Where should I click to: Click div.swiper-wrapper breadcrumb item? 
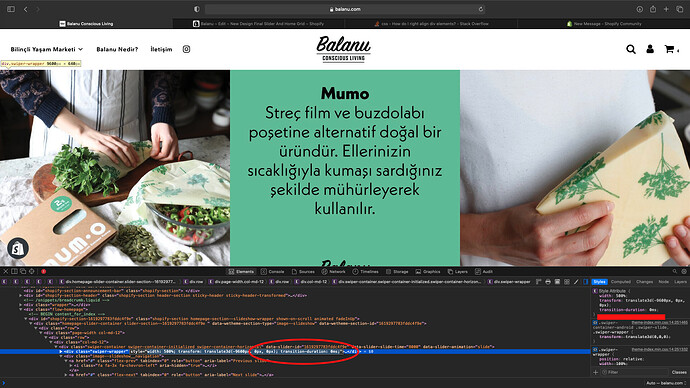[x=508, y=282]
